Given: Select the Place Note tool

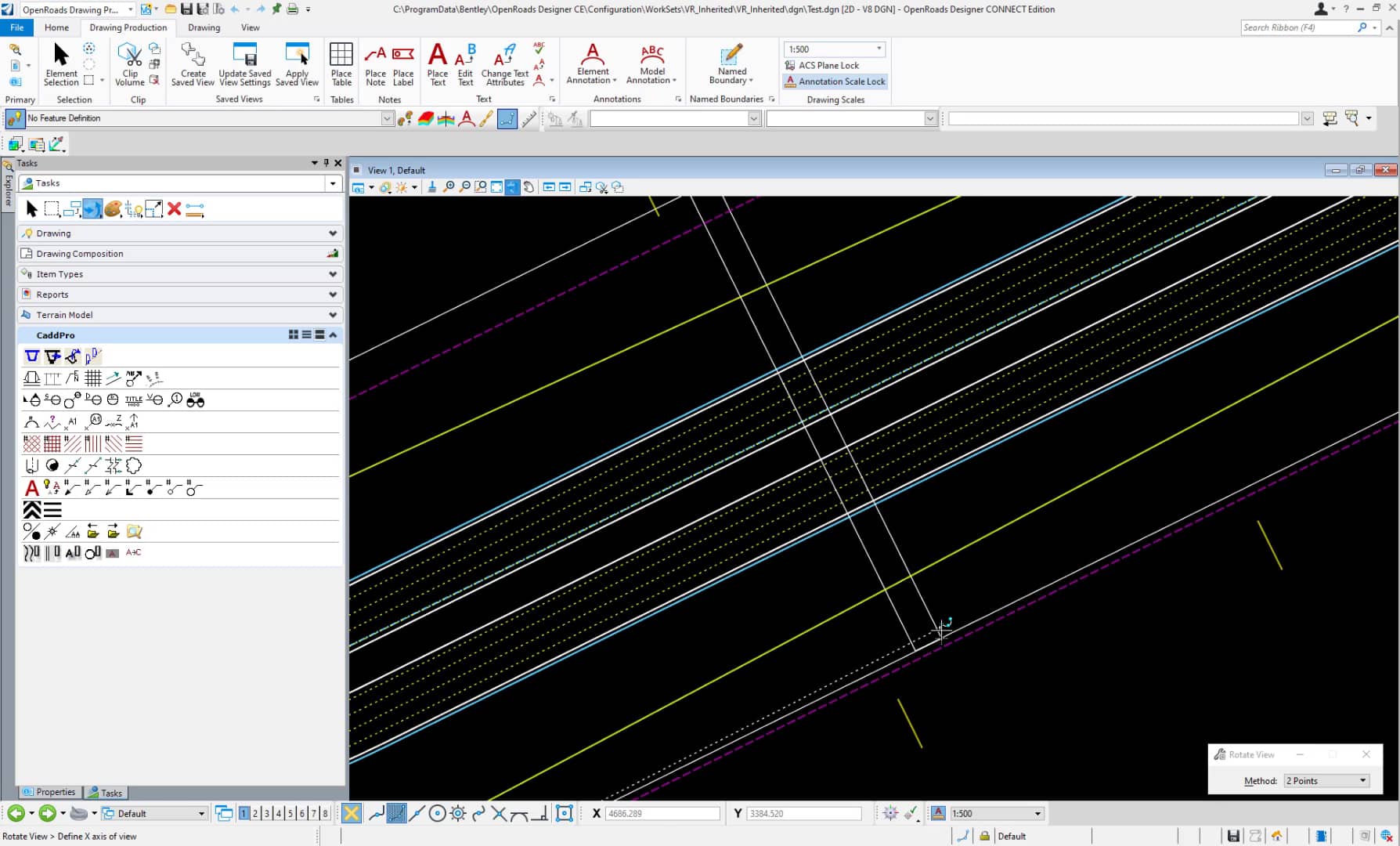Looking at the screenshot, I should coord(376,64).
